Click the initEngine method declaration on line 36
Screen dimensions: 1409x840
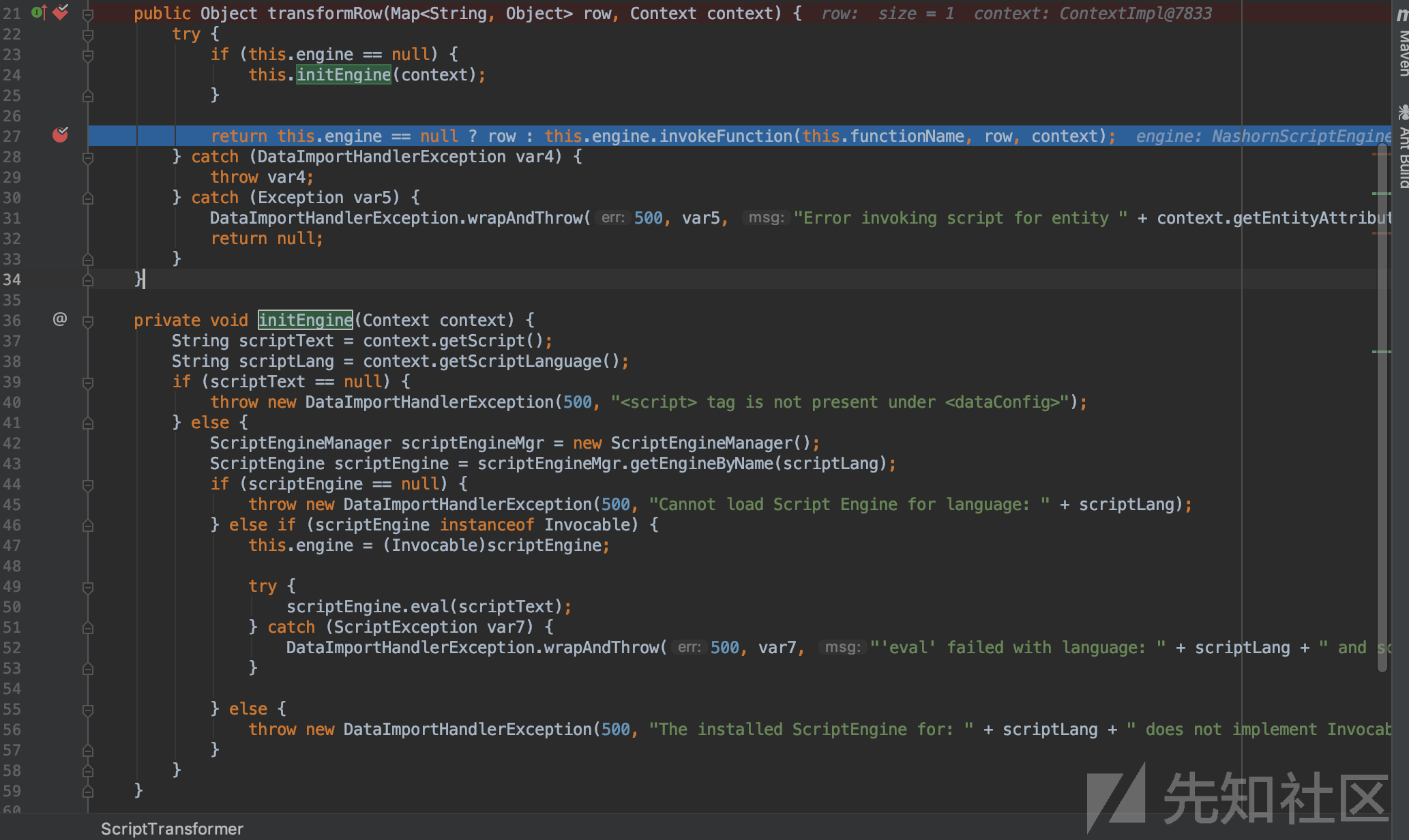(x=306, y=320)
